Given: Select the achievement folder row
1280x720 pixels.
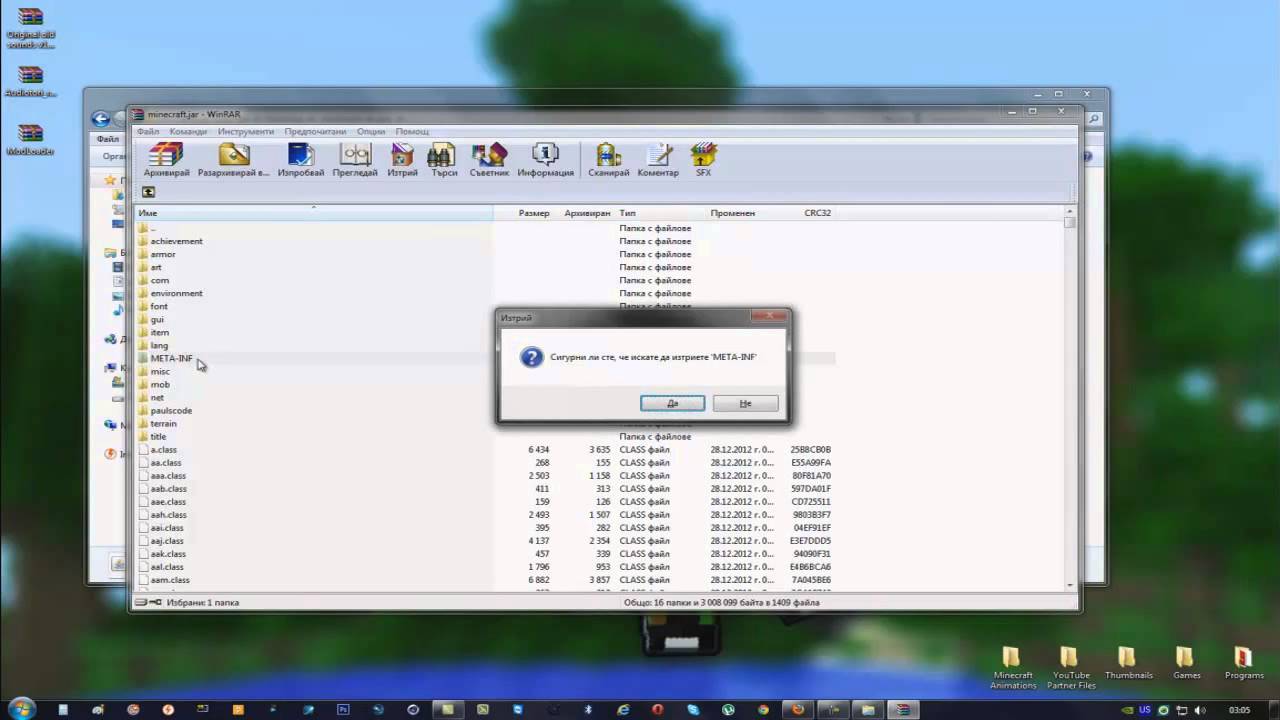Looking at the screenshot, I should (485, 241).
